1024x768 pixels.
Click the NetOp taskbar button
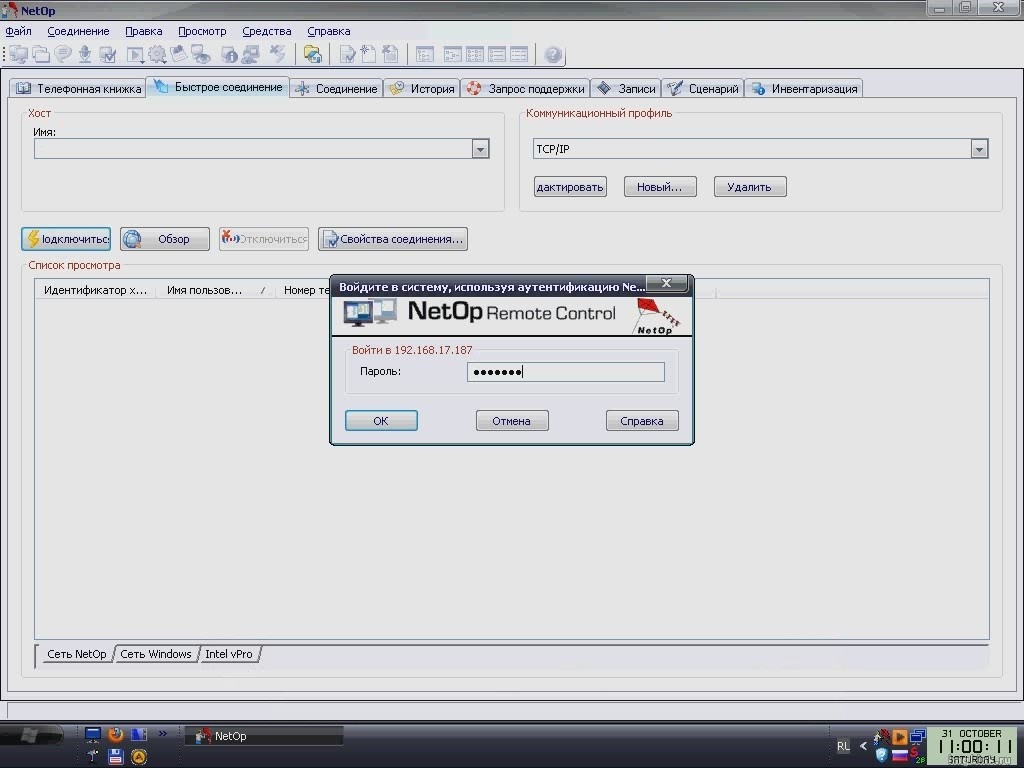263,736
